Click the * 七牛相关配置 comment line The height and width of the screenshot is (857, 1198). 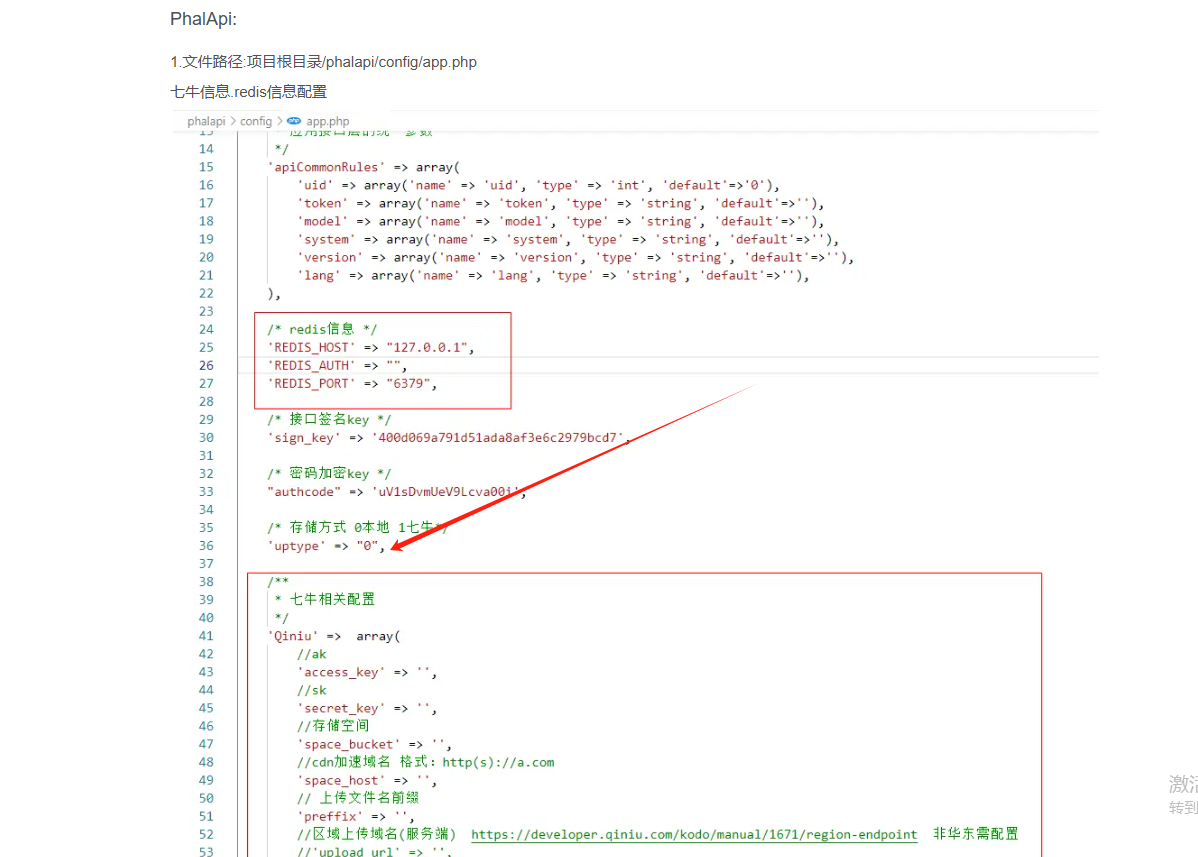pyautogui.click(x=325, y=600)
